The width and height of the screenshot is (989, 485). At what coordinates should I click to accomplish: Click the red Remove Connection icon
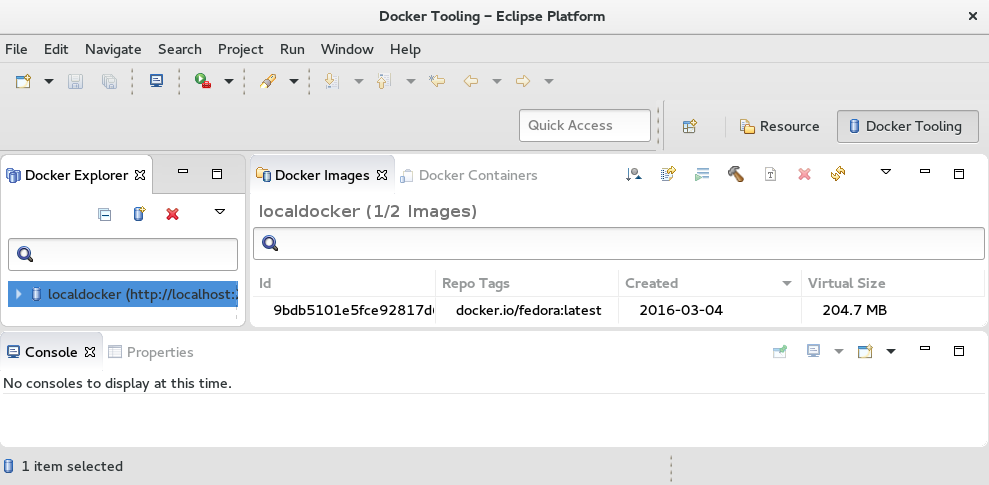172,213
